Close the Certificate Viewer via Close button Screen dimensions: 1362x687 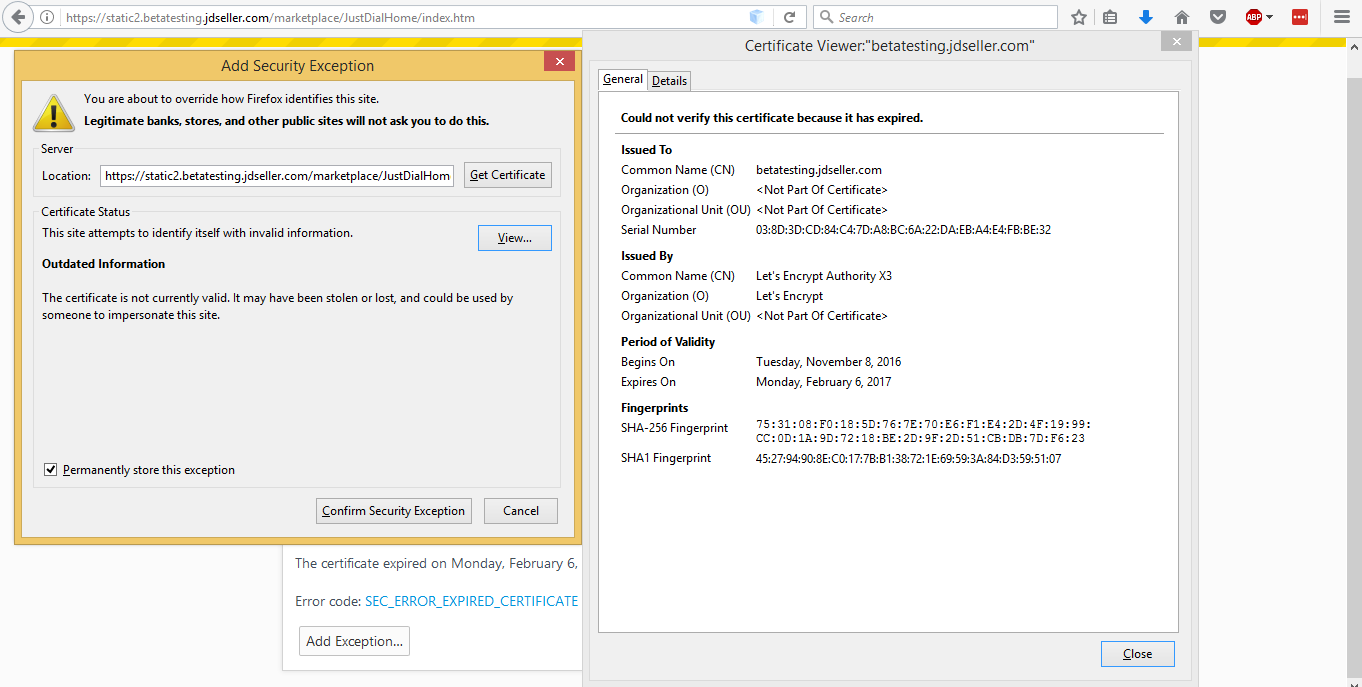click(x=1138, y=654)
